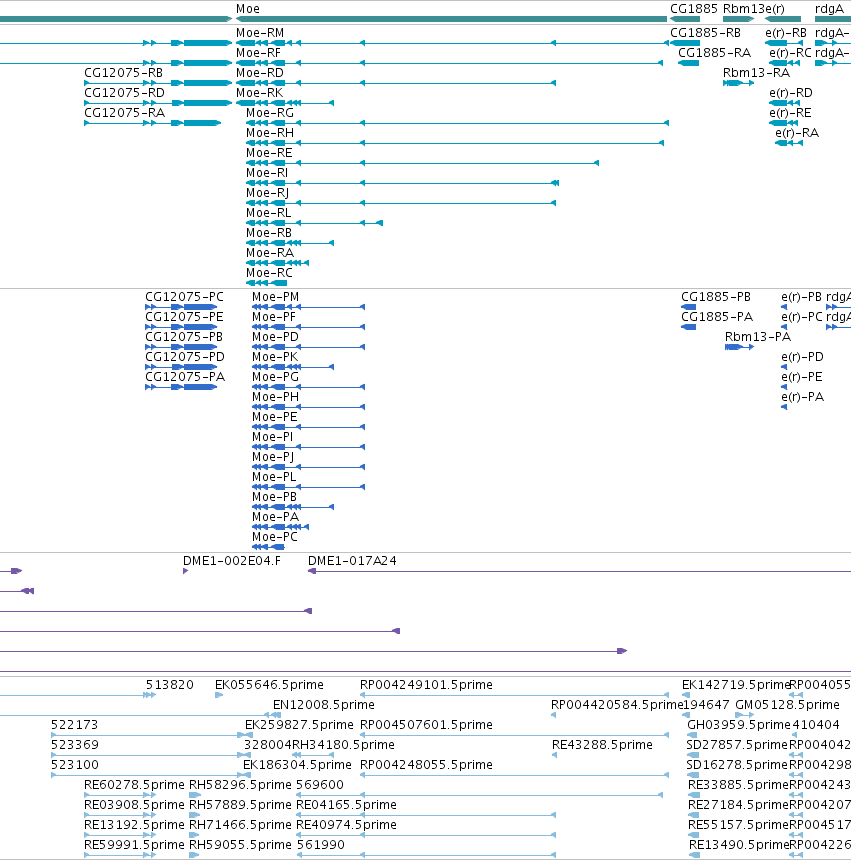Click the 523369 EST label
Screen dimensions: 851x860
[x=74, y=745]
